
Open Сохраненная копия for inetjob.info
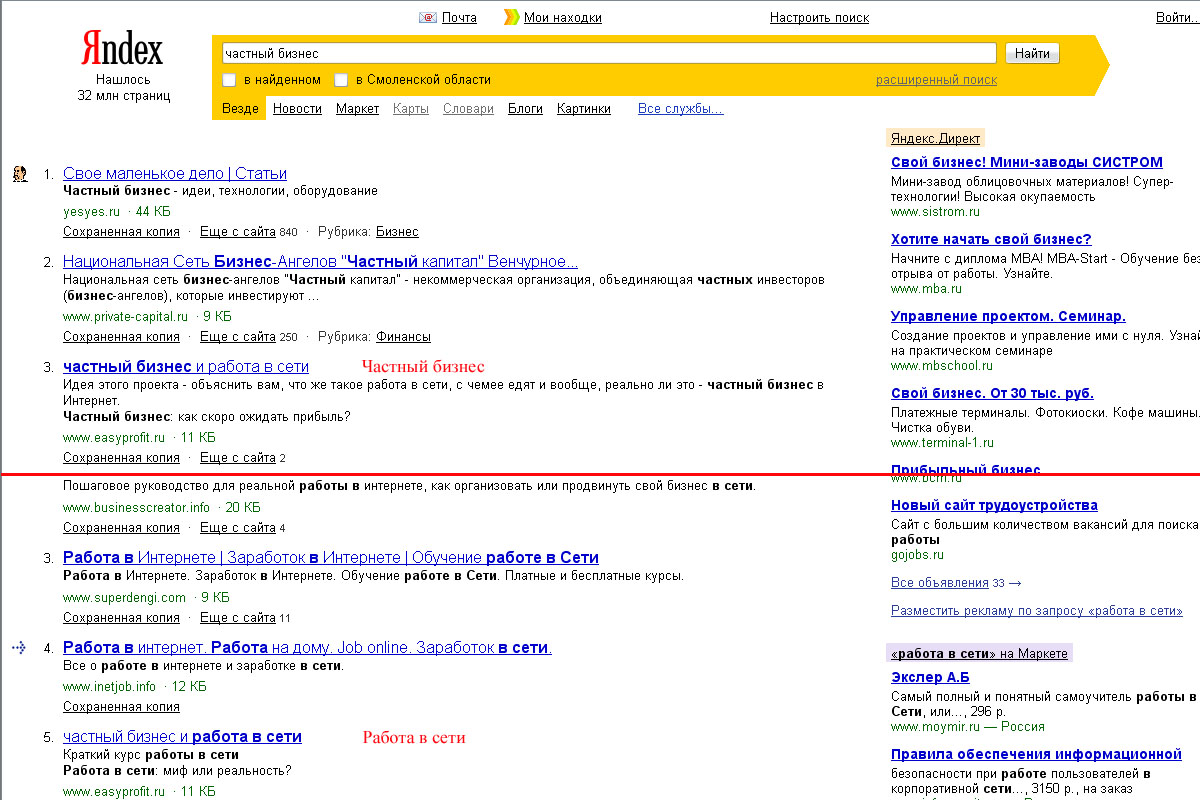coord(121,706)
